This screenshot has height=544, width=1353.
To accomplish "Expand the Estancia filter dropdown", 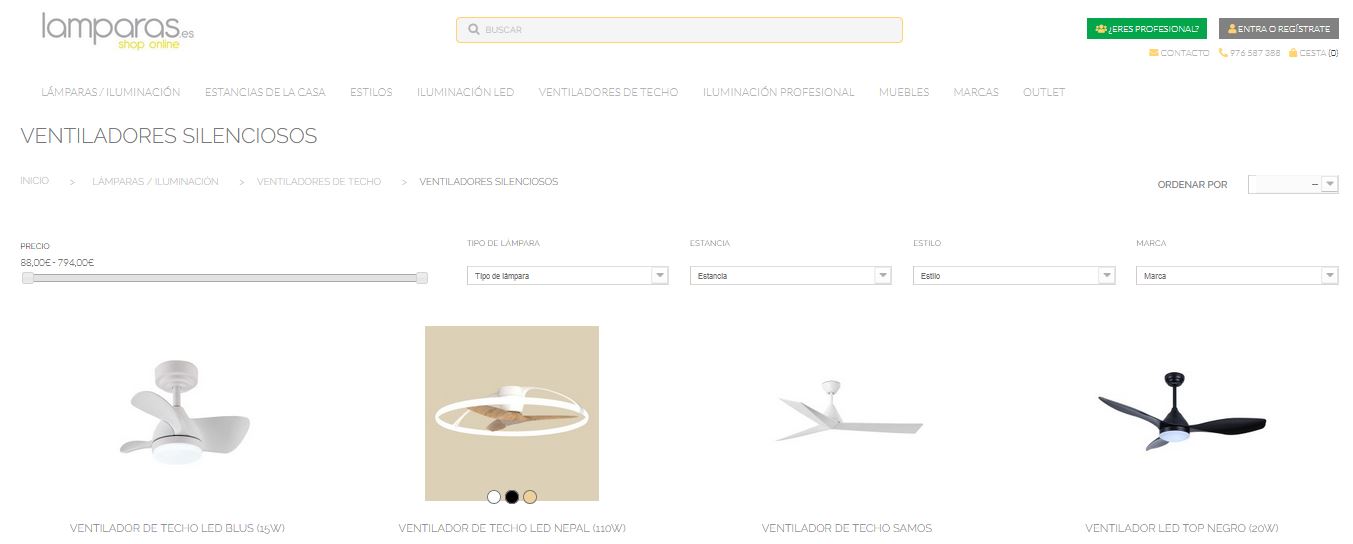I will click(x=791, y=276).
